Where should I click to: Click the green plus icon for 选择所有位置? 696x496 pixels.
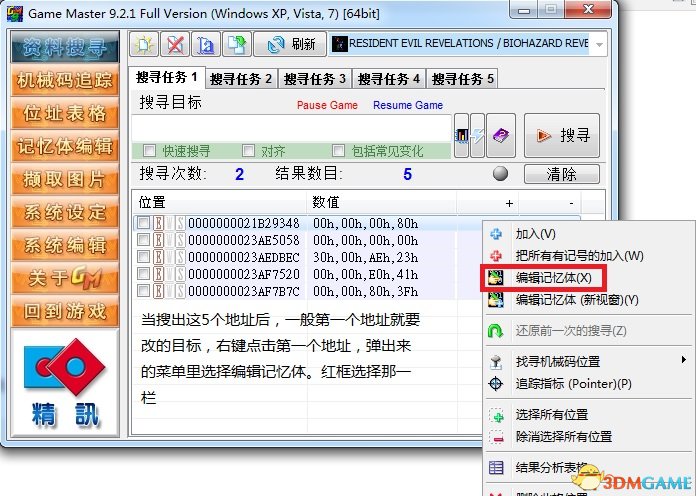[497, 415]
